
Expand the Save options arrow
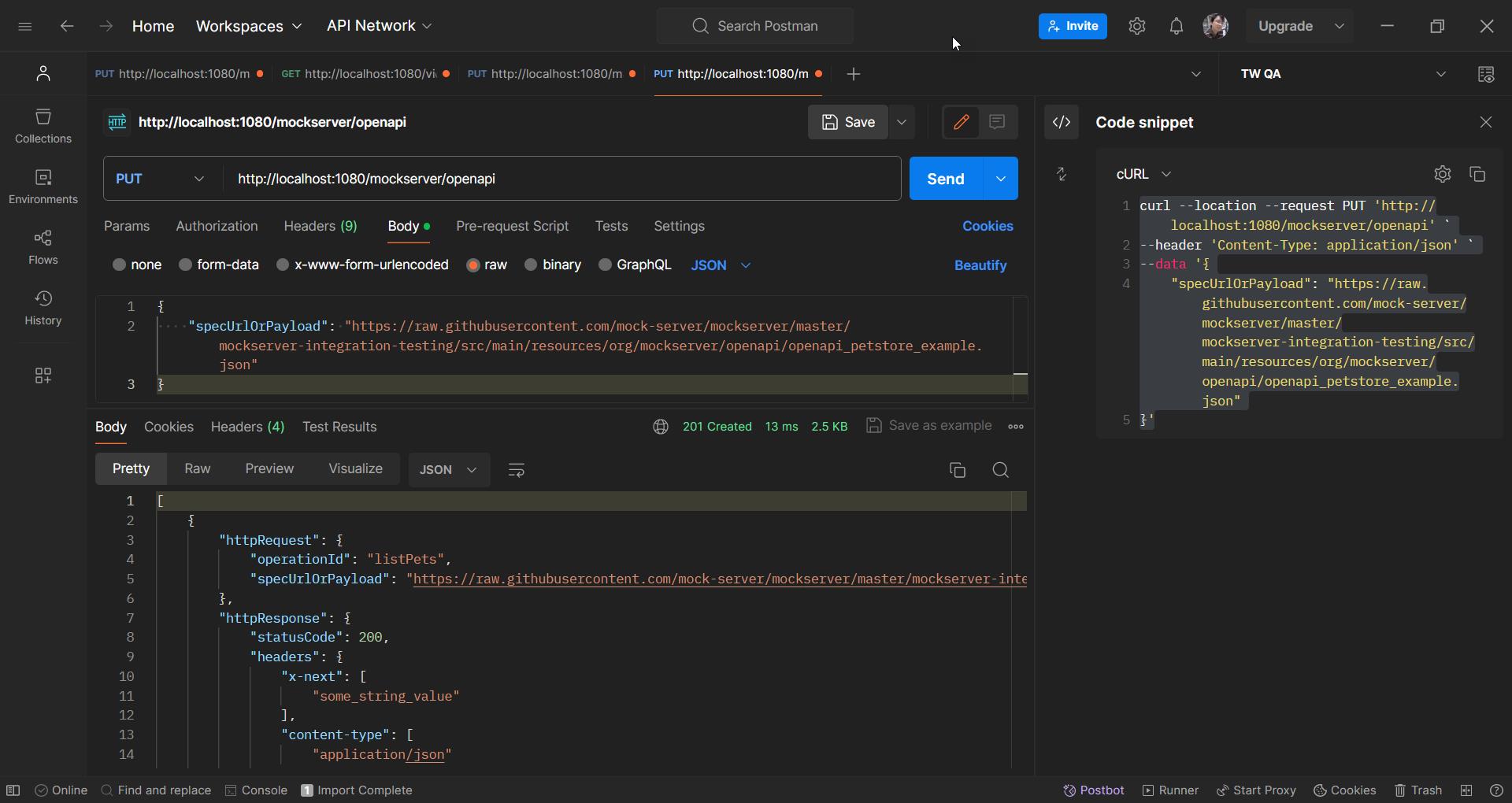coord(902,122)
